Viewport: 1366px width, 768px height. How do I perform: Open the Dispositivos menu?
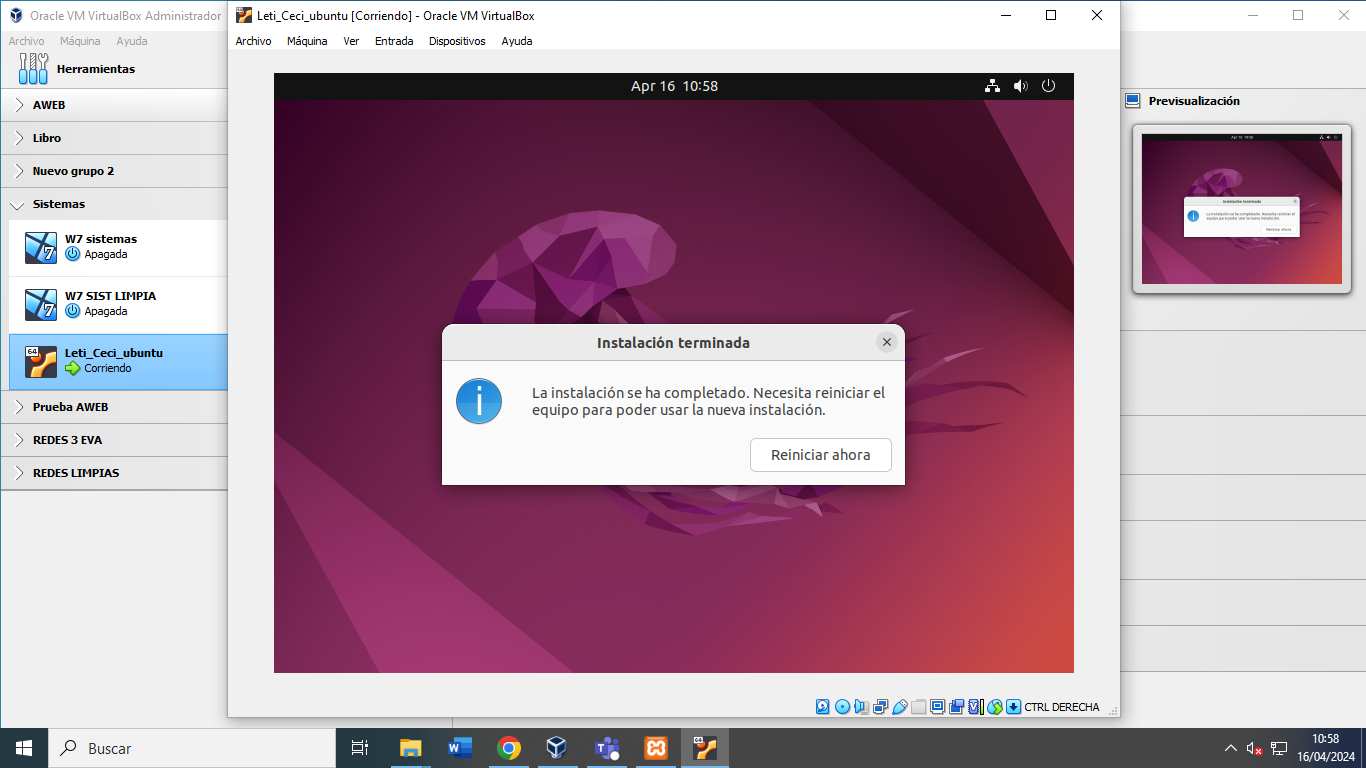457,41
